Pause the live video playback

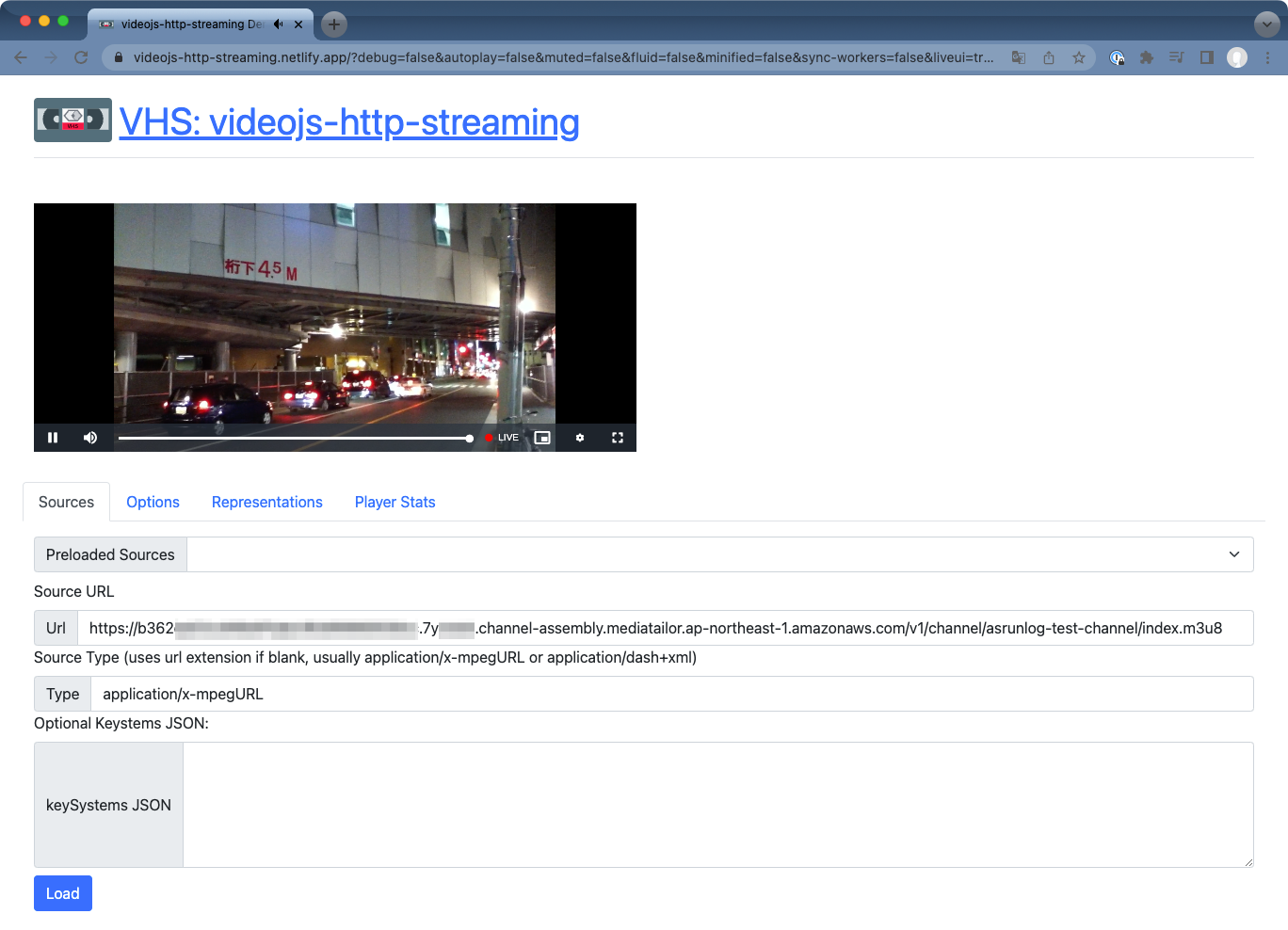point(53,438)
